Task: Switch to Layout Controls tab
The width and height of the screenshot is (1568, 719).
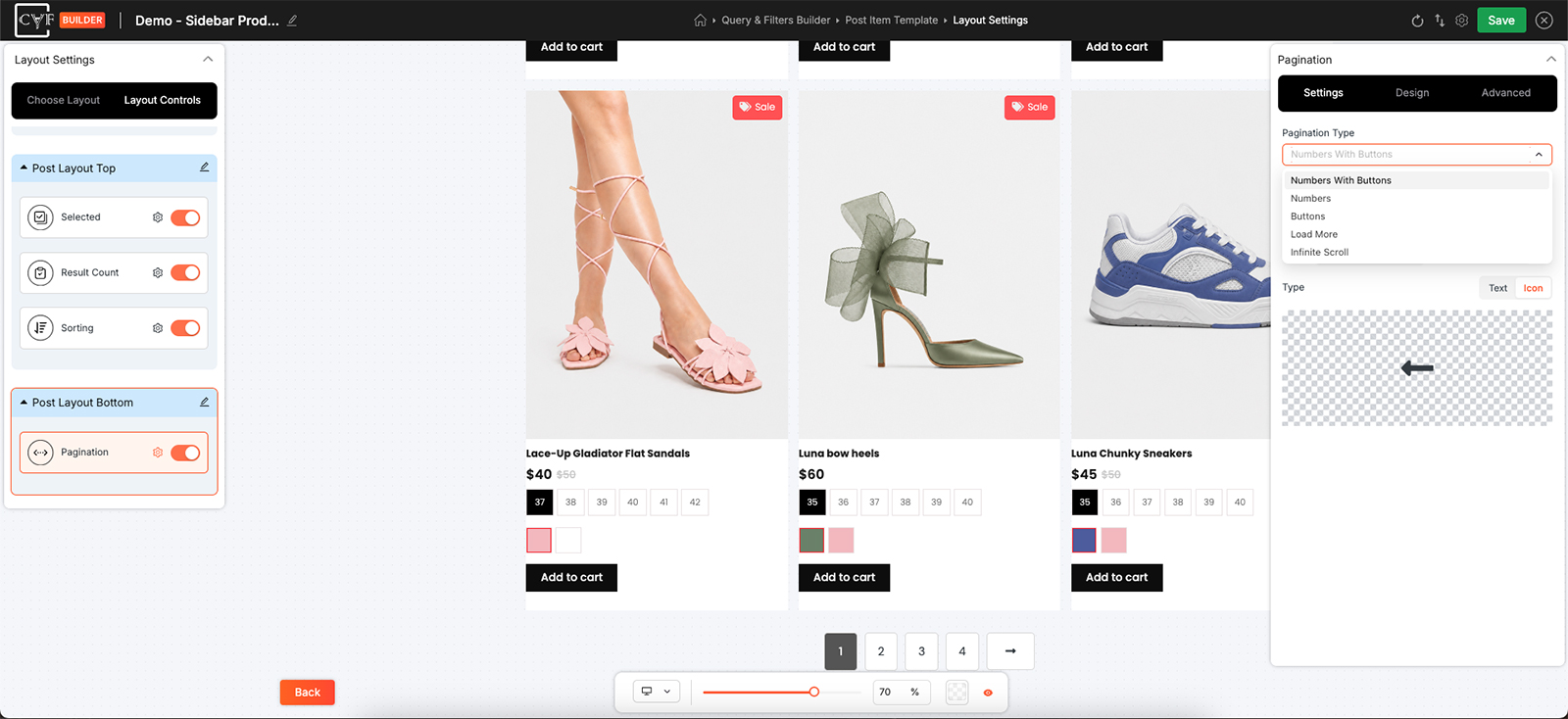Action: [163, 100]
